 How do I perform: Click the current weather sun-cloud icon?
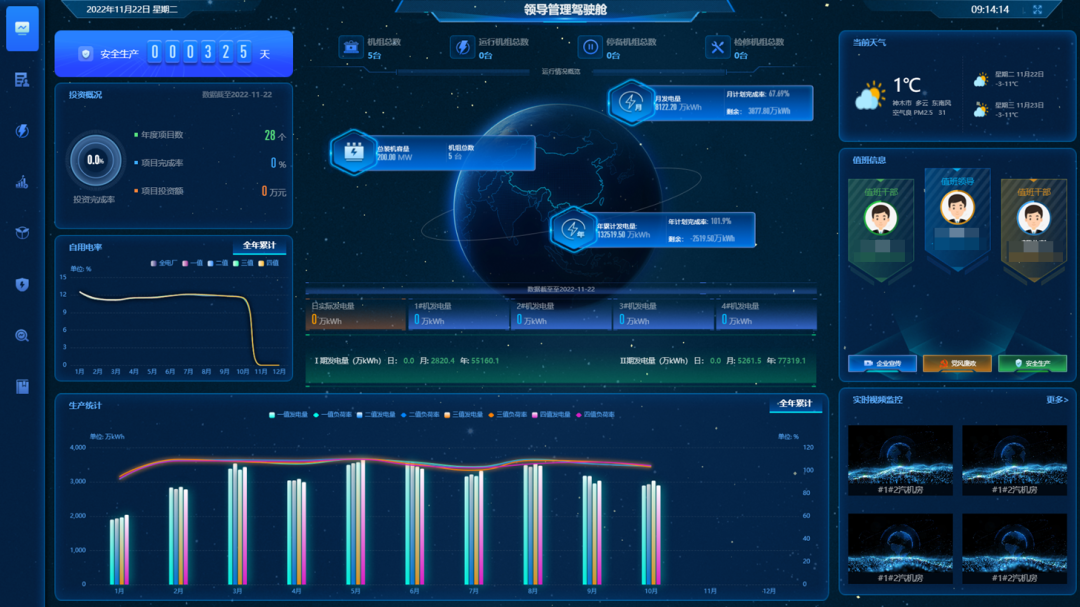tap(870, 96)
